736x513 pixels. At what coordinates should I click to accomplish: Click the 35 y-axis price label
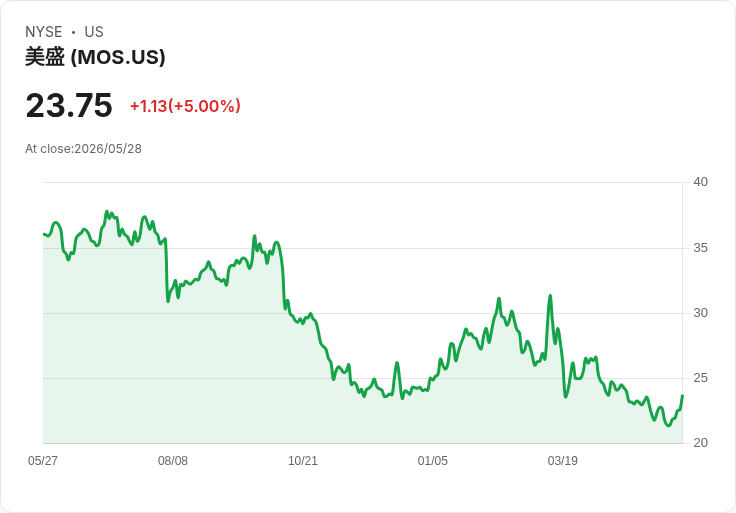[x=700, y=248]
